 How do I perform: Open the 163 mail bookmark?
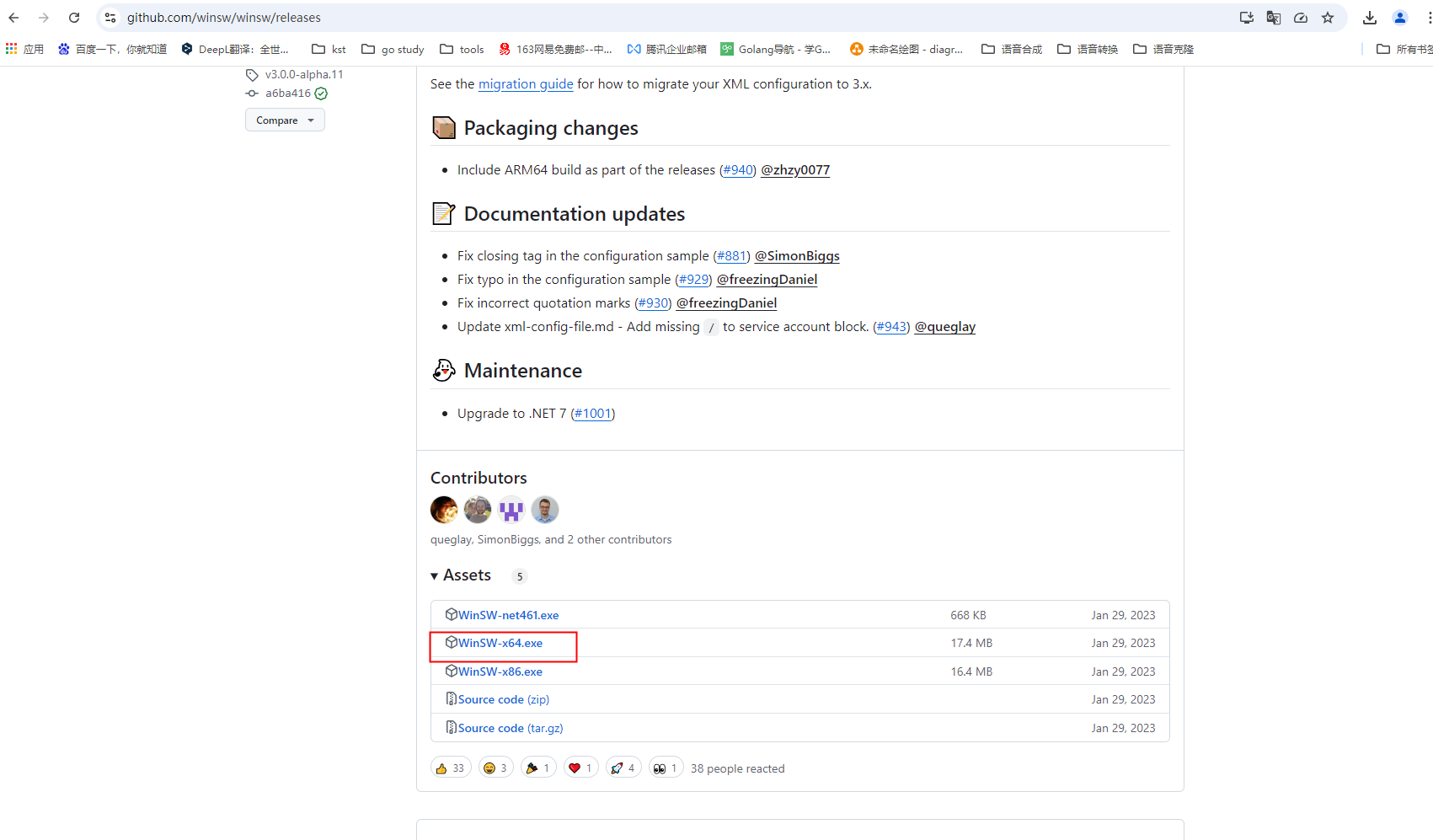[x=555, y=49]
